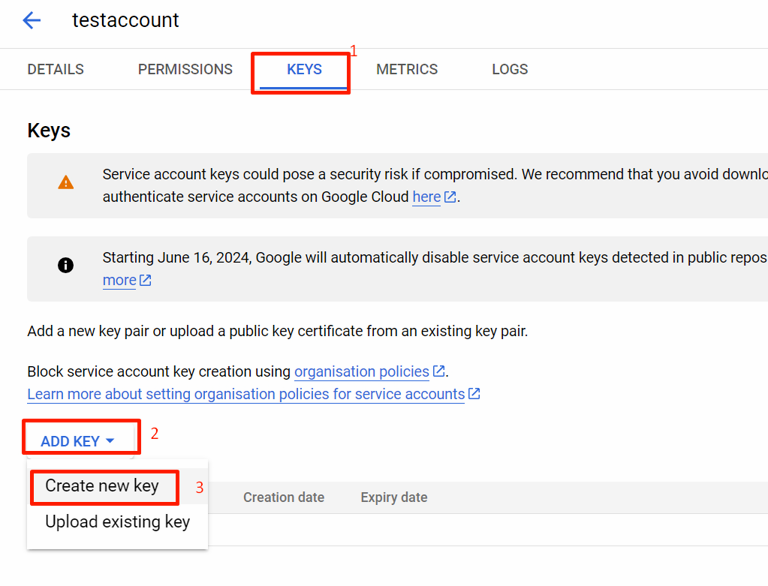This screenshot has height=586, width=768.
Task: Click external-link icon beside 'here'
Action: 451,197
